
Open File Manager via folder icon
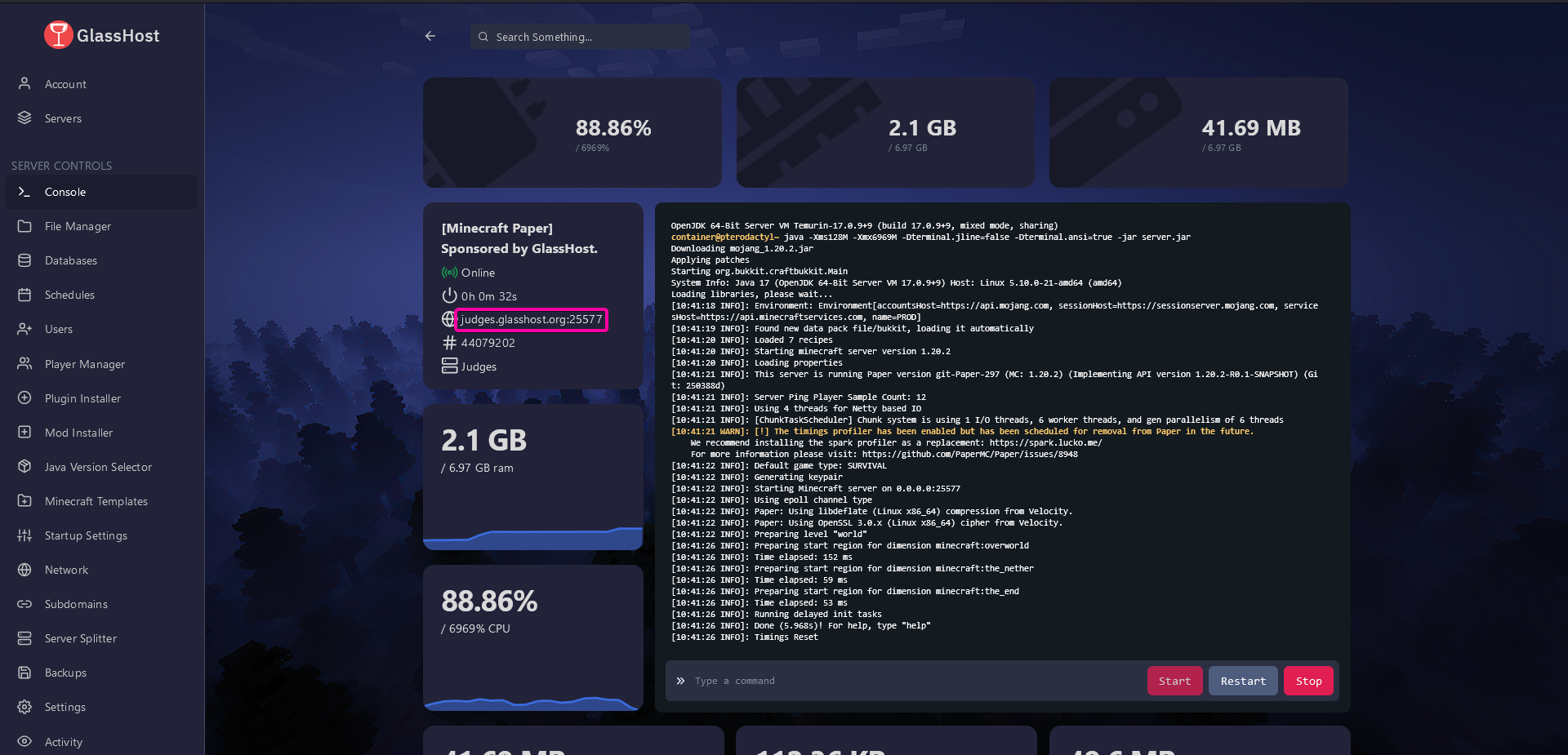[24, 226]
